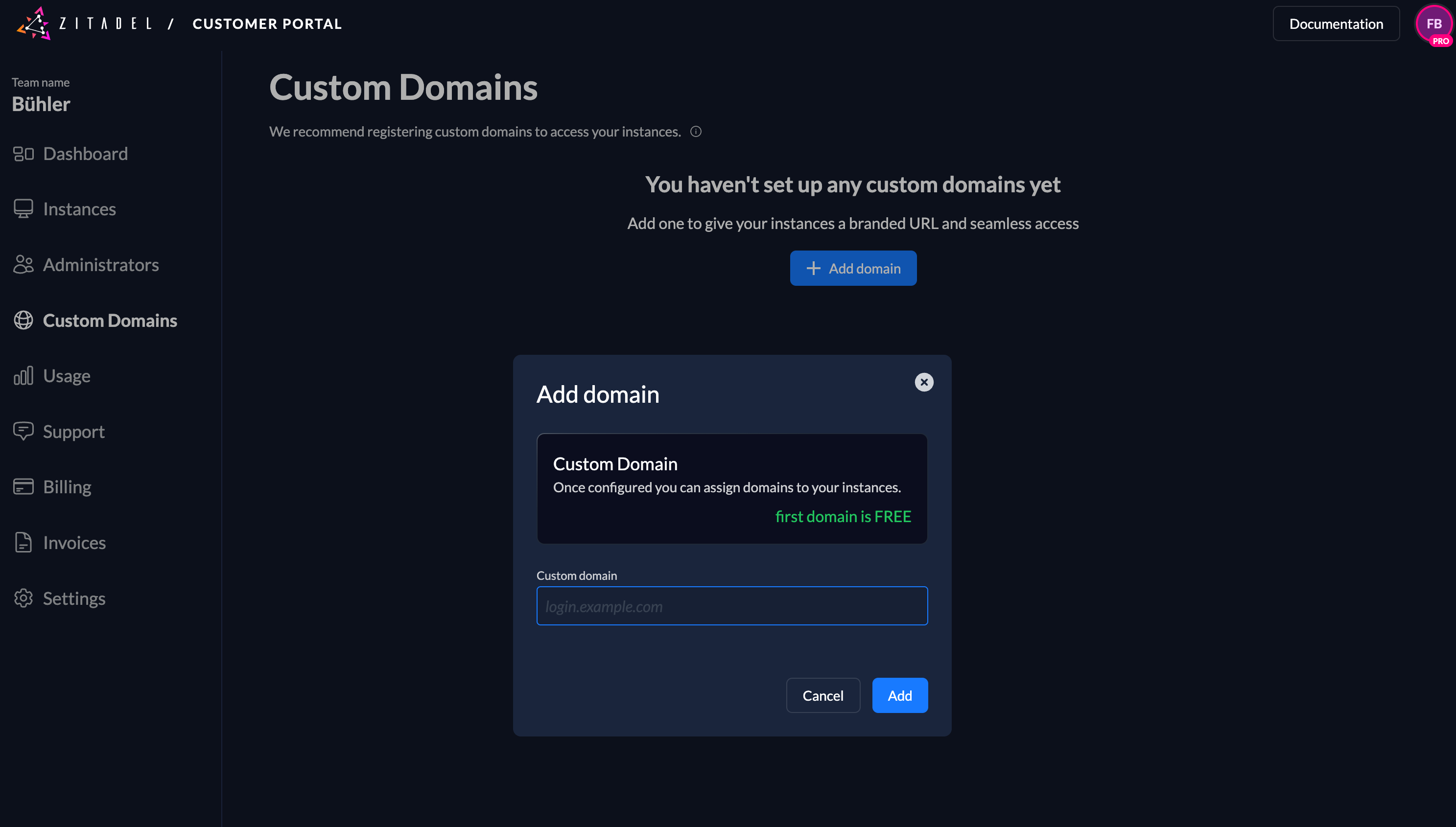
Task: Click the Administrators people icon
Action: tap(23, 264)
